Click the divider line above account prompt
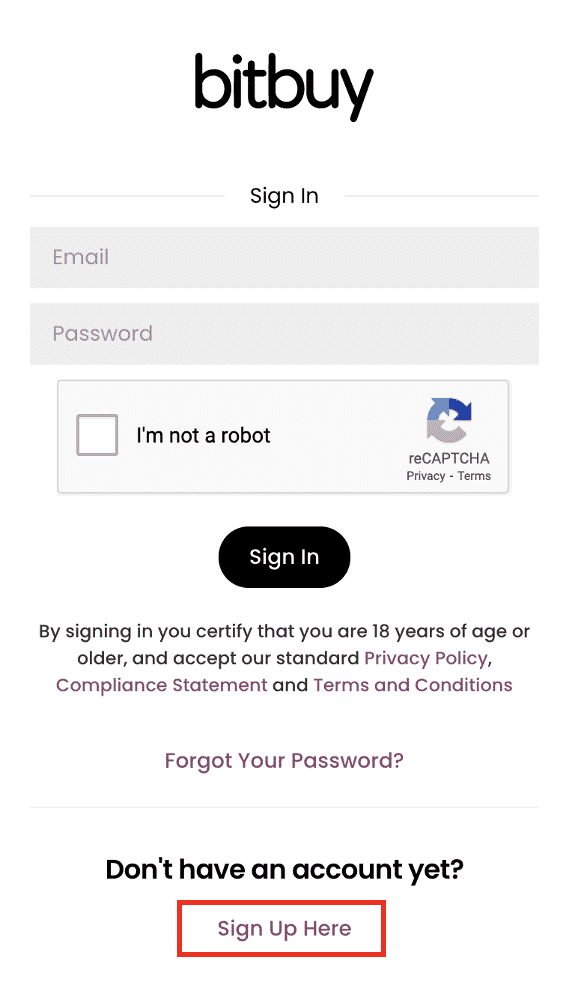Viewport: 568px width, 1002px height. [x=284, y=807]
